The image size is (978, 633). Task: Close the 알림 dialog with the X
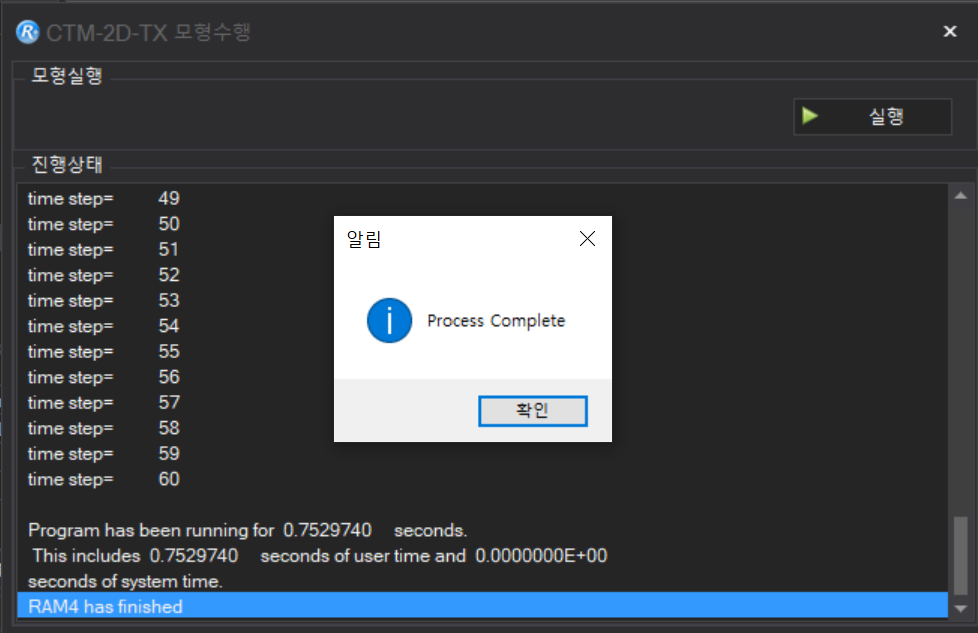[587, 238]
